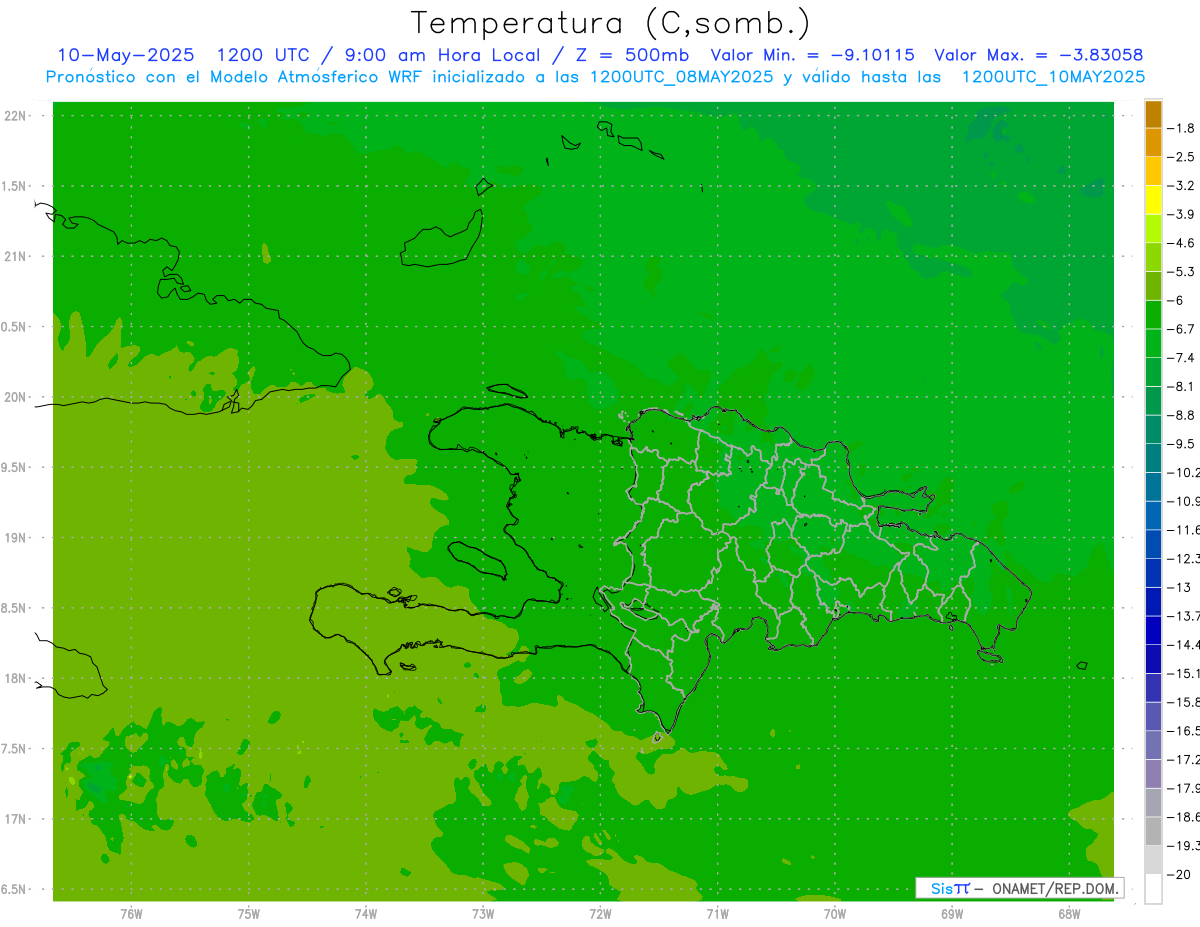Click the '-5.3' color bar label
This screenshot has width=1200, height=927.
pos(1183,271)
